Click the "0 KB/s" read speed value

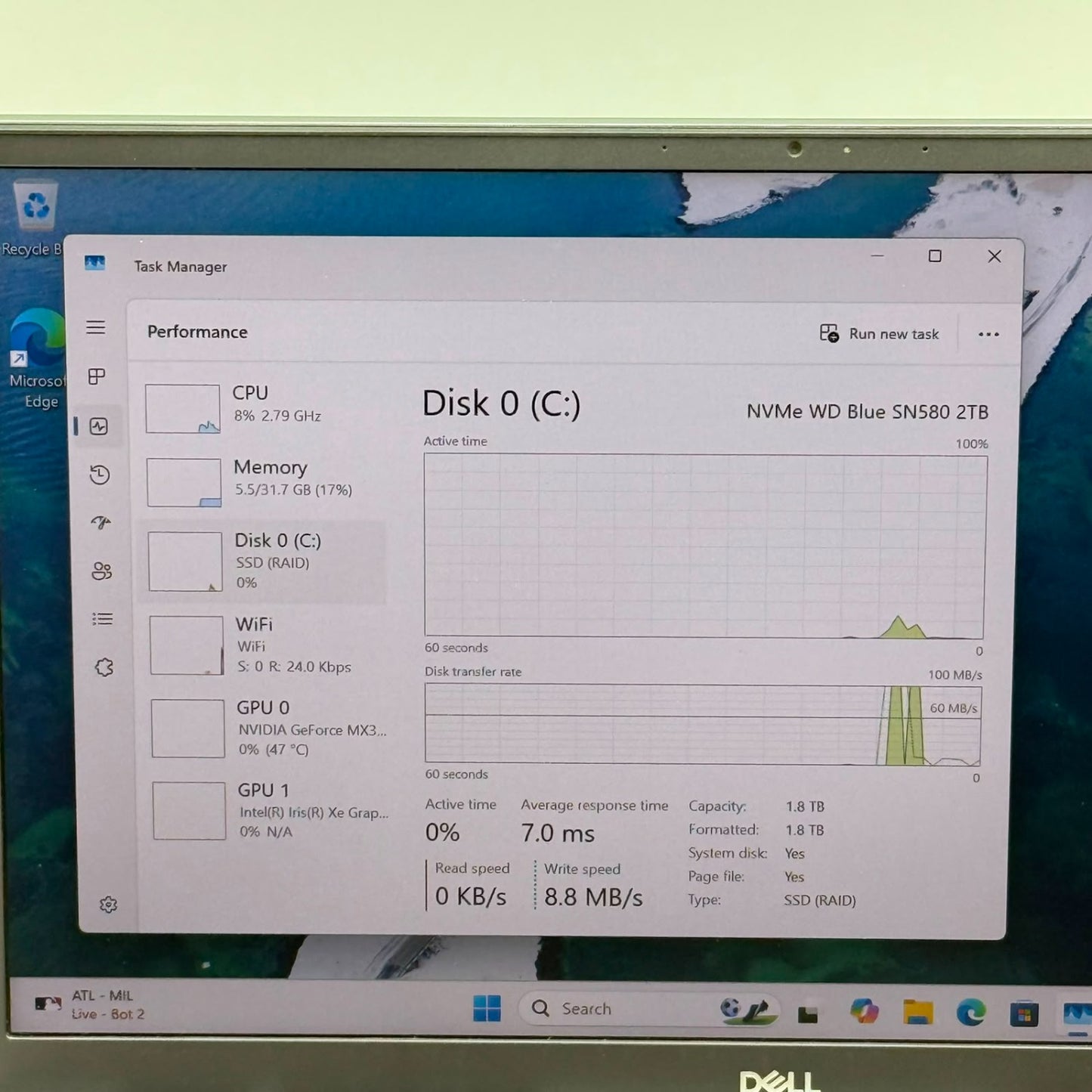point(471,896)
